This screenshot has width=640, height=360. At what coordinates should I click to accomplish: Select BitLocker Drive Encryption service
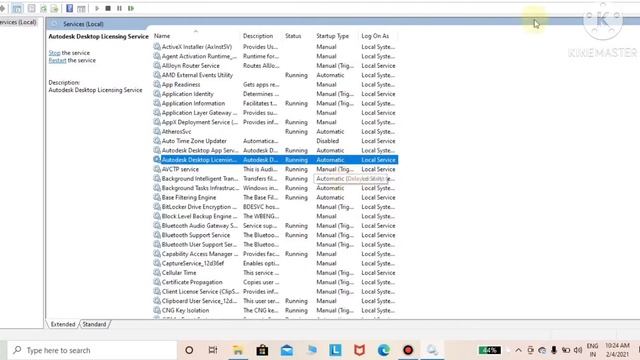[x=275, y=207]
